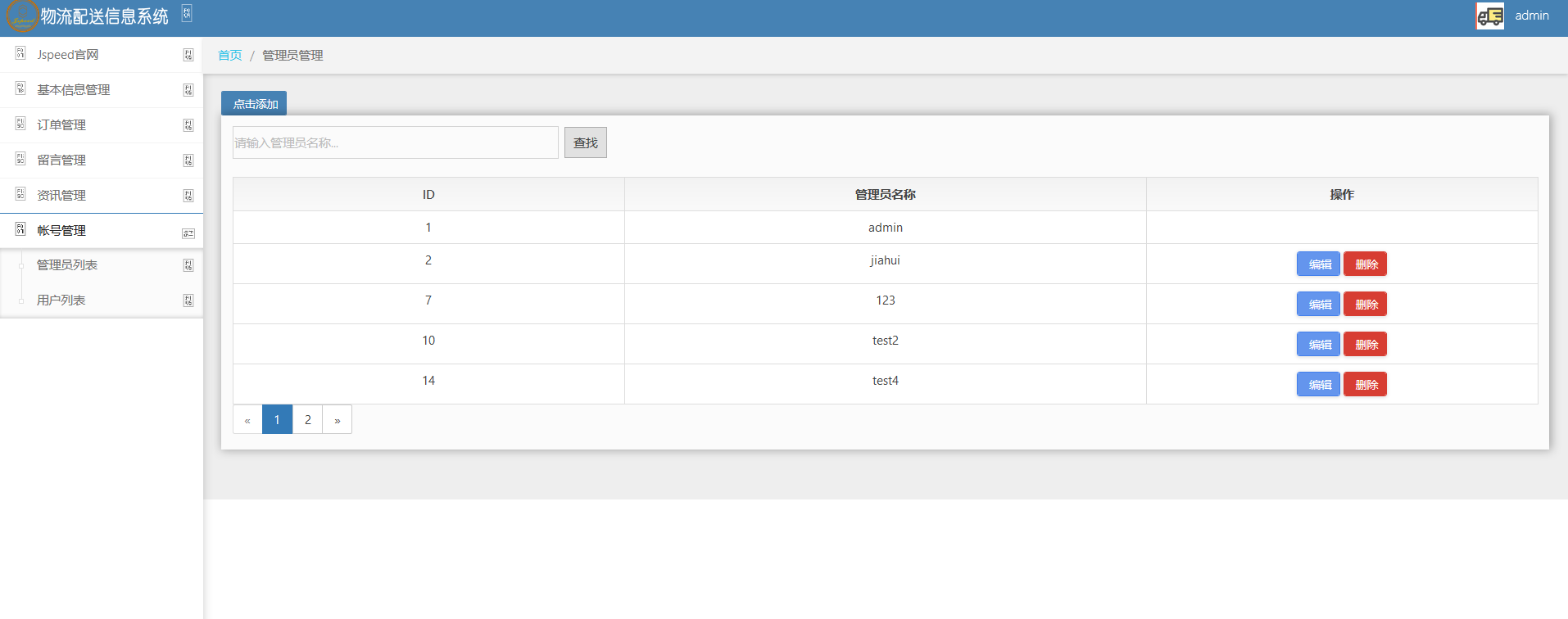This screenshot has height=619, width=1568.
Task: Open 帐号管理 menu
Action: pos(102,231)
